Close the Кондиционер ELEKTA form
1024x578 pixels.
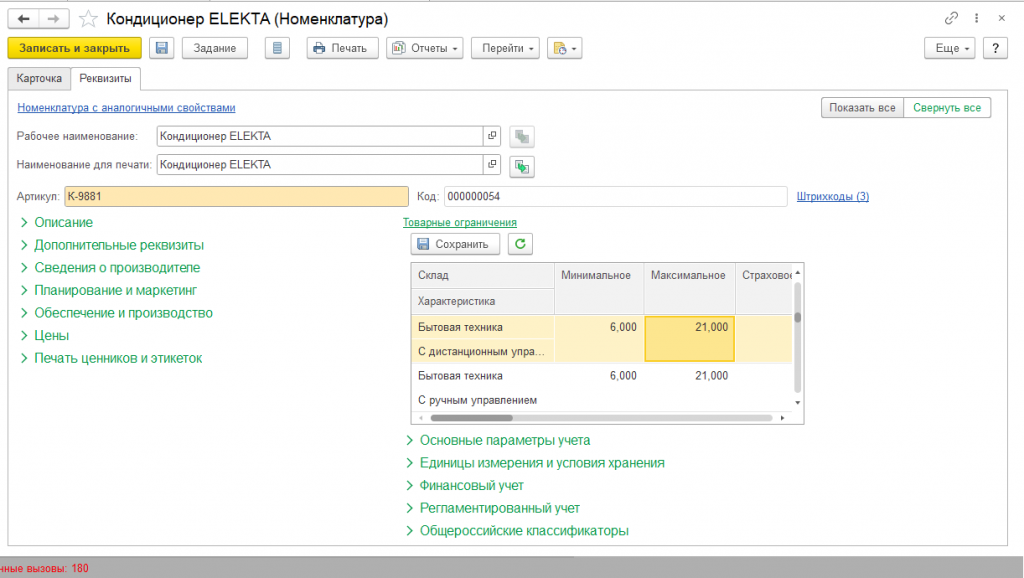coord(1001,18)
